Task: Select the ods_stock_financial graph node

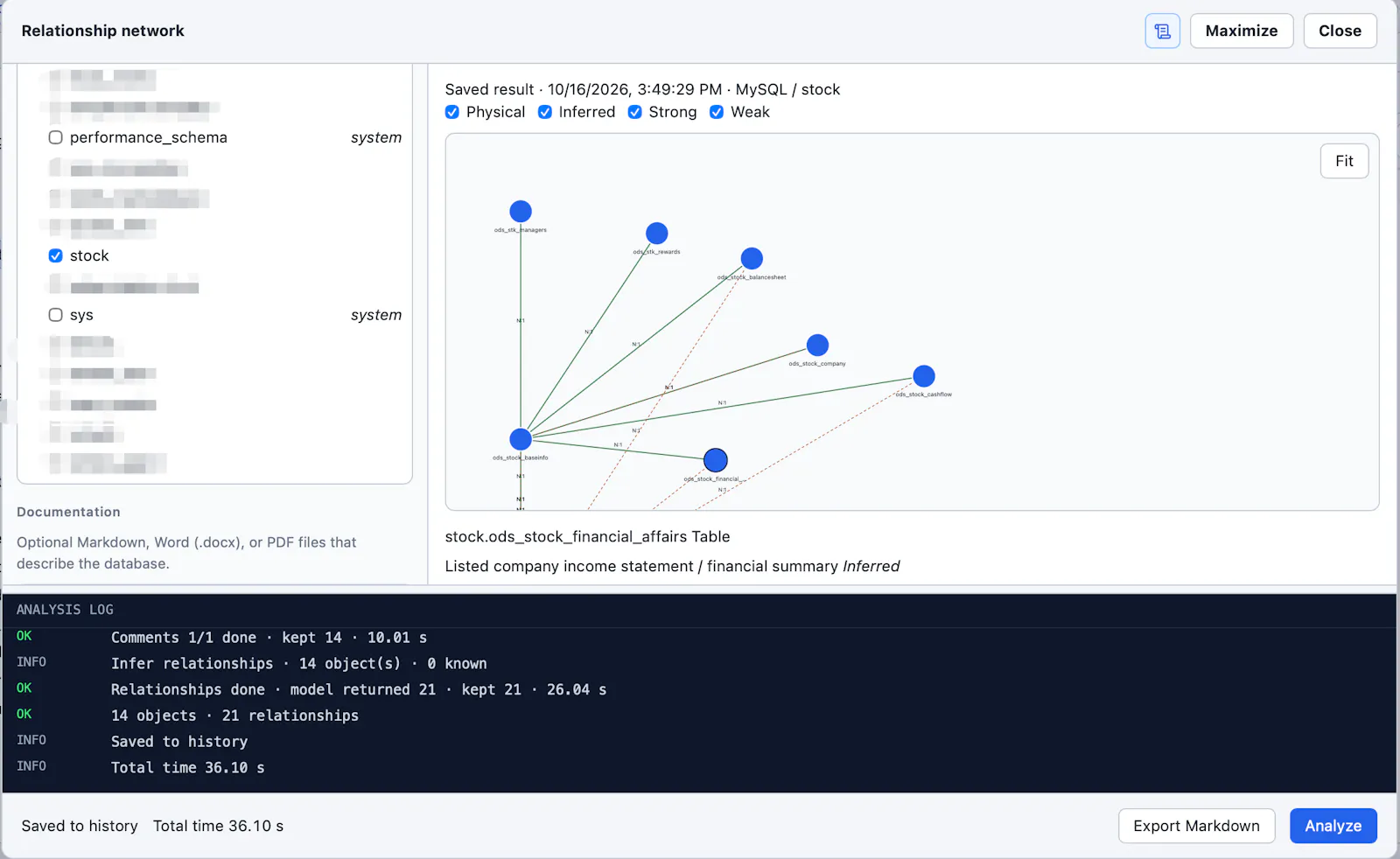Action: [x=716, y=460]
